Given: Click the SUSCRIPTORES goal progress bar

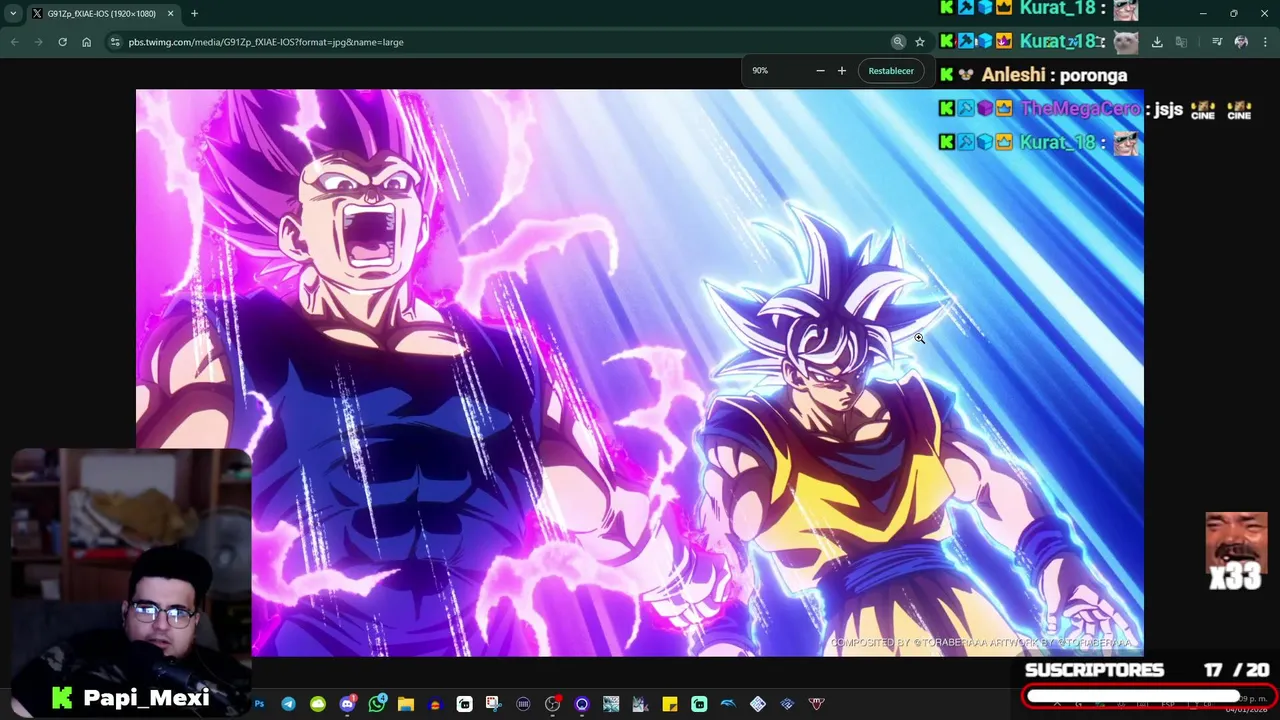Looking at the screenshot, I should click(x=1148, y=696).
